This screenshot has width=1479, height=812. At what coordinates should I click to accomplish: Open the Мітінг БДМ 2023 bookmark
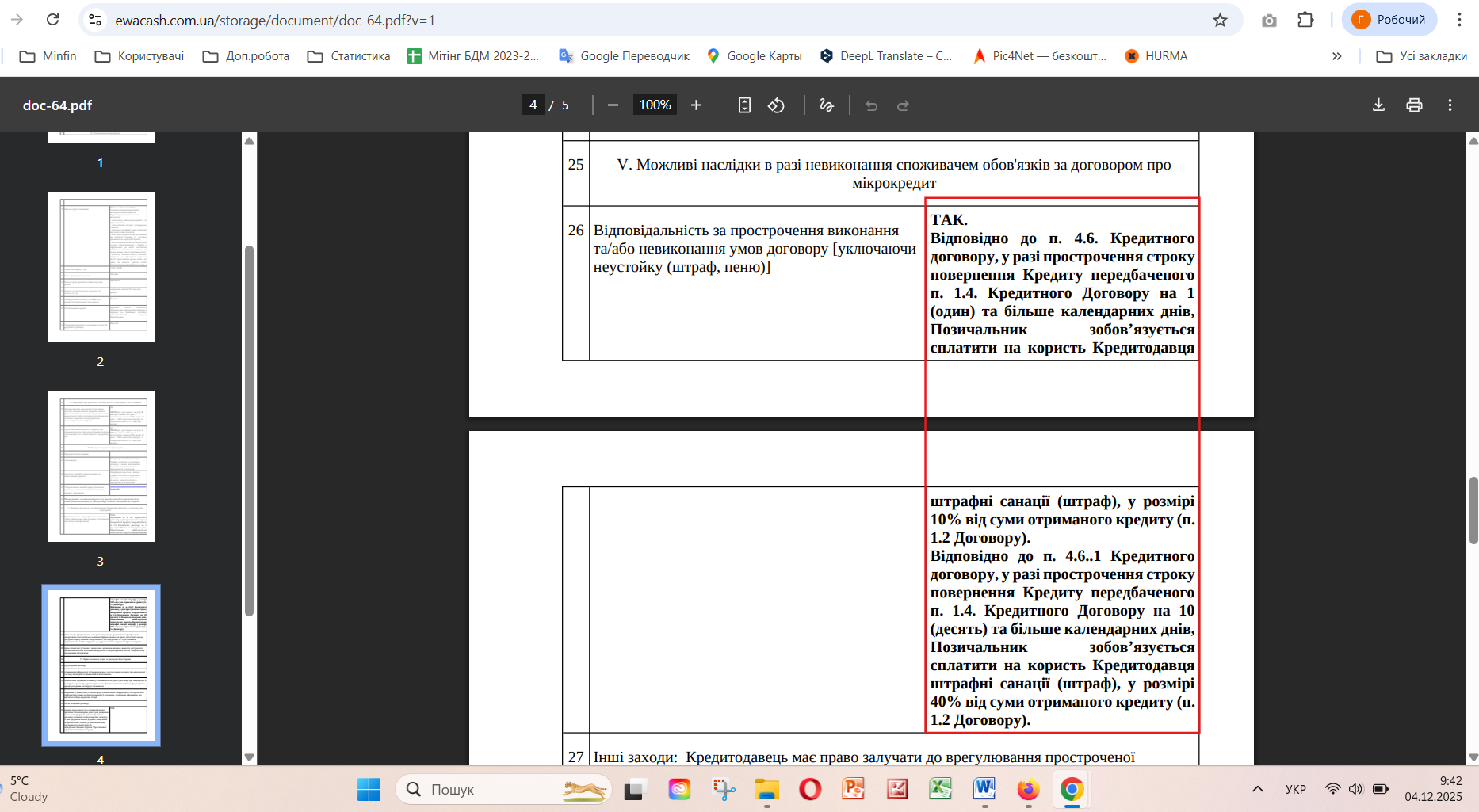click(473, 56)
